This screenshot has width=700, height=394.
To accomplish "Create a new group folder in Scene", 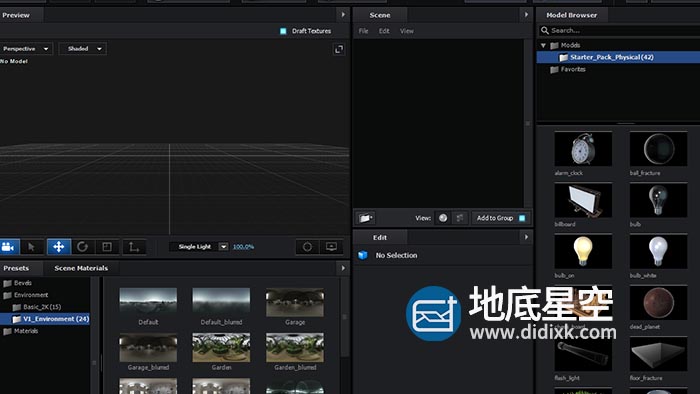I will pyautogui.click(x=366, y=218).
